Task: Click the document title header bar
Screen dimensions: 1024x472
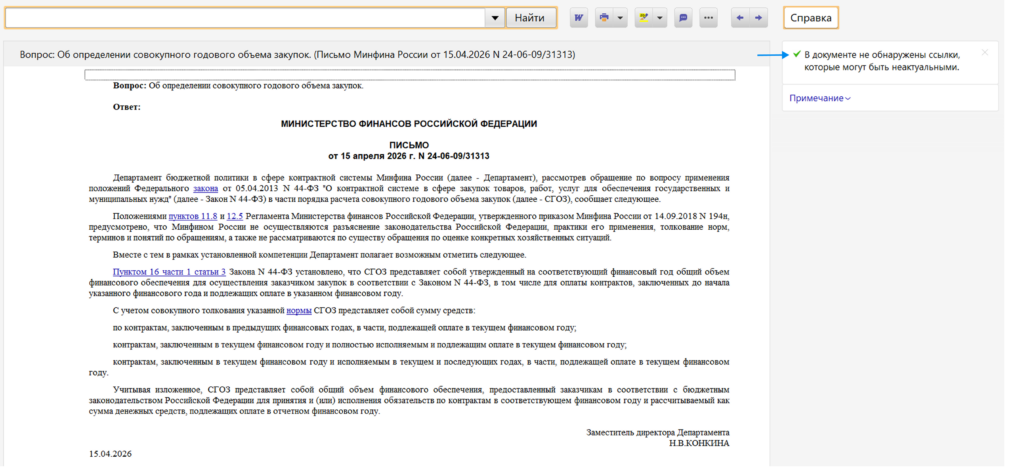Action: pos(386,55)
